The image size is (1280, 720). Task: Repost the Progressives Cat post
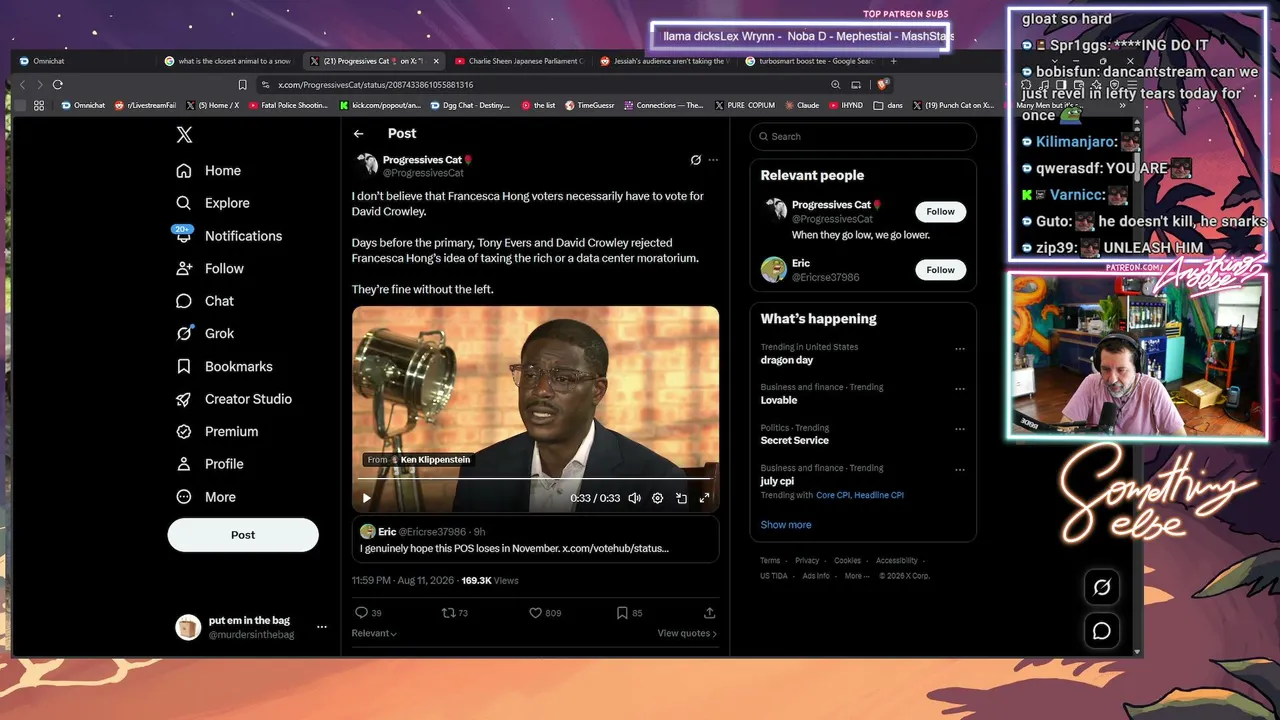pos(455,613)
